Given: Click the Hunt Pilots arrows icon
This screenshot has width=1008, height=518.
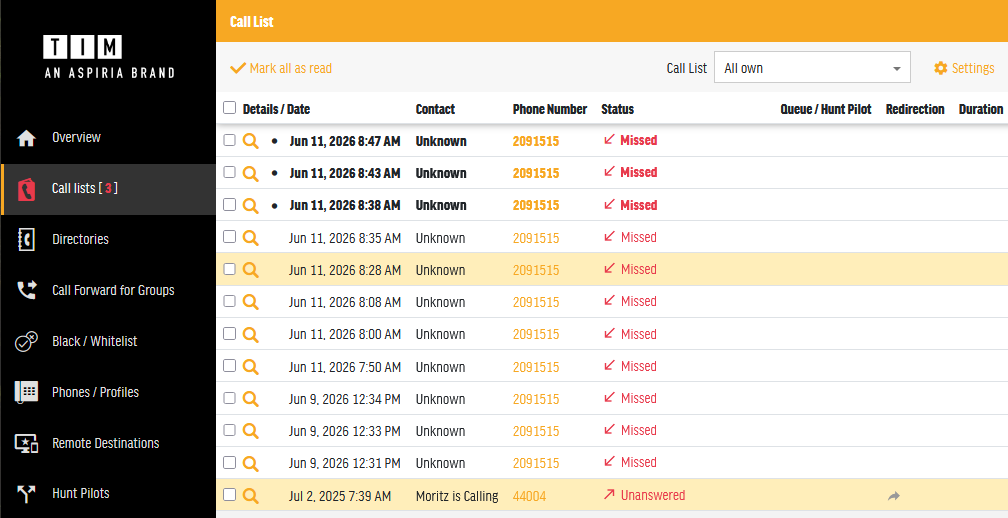Looking at the screenshot, I should click(x=26, y=494).
